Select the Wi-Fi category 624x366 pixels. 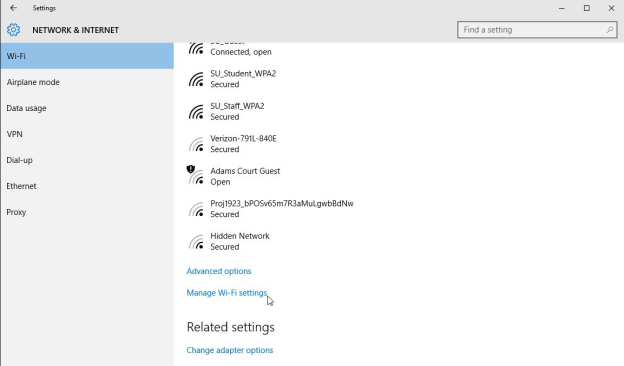pyautogui.click(x=87, y=56)
